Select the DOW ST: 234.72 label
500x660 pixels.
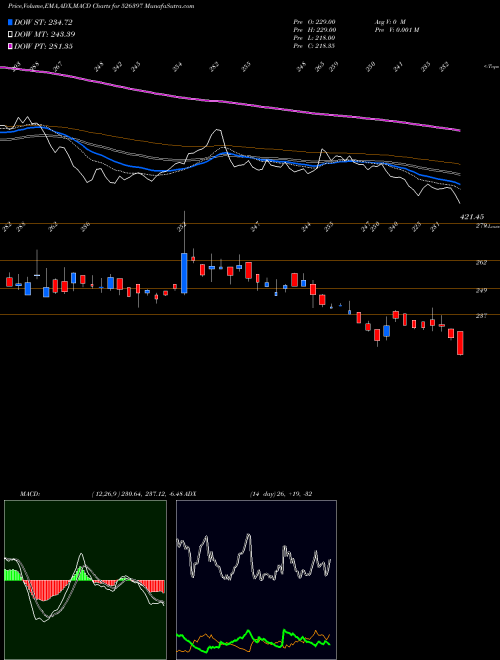click(43, 22)
